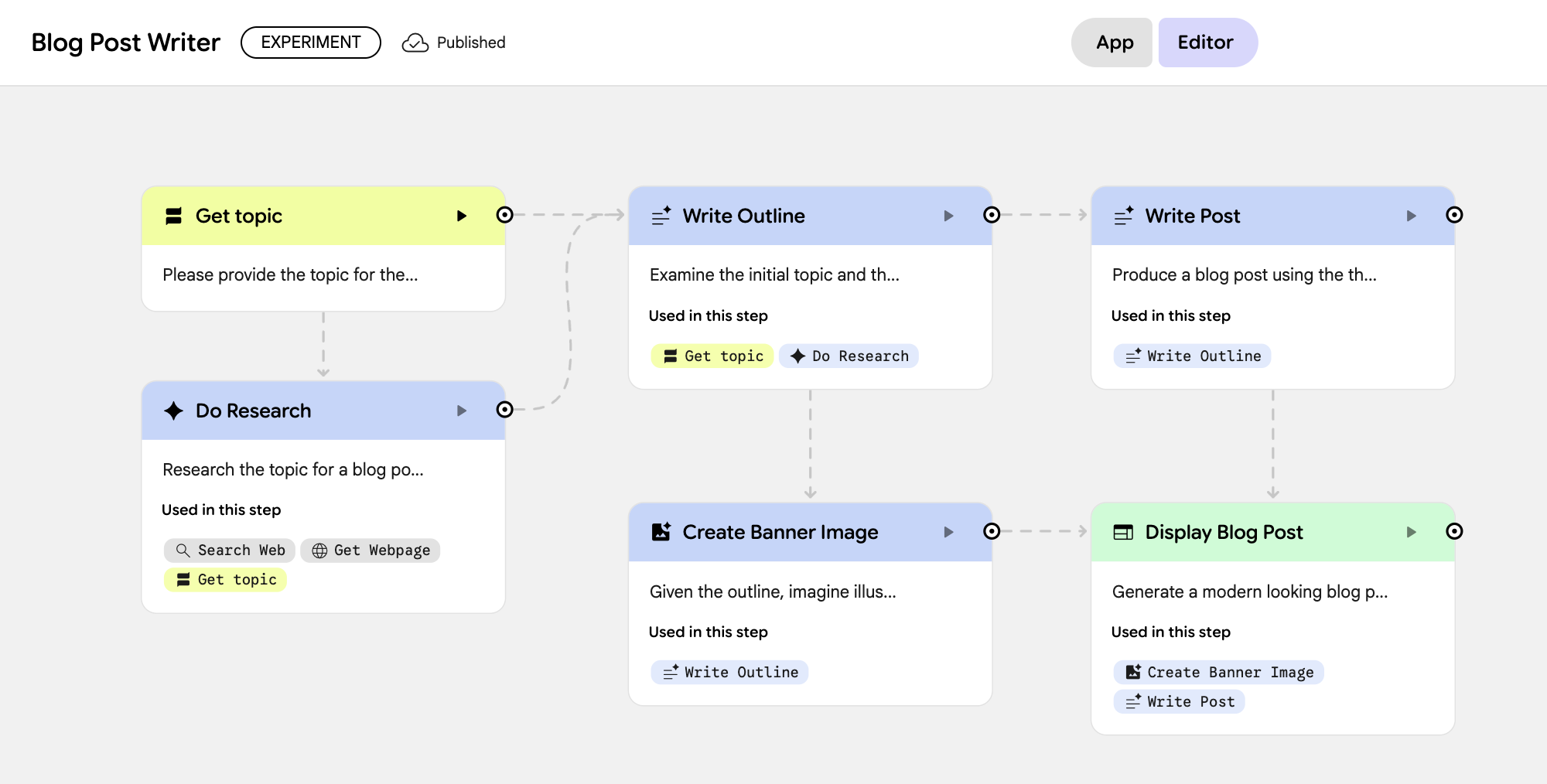Run the Get topic step
Screen dimensions: 1547x784
tap(462, 216)
